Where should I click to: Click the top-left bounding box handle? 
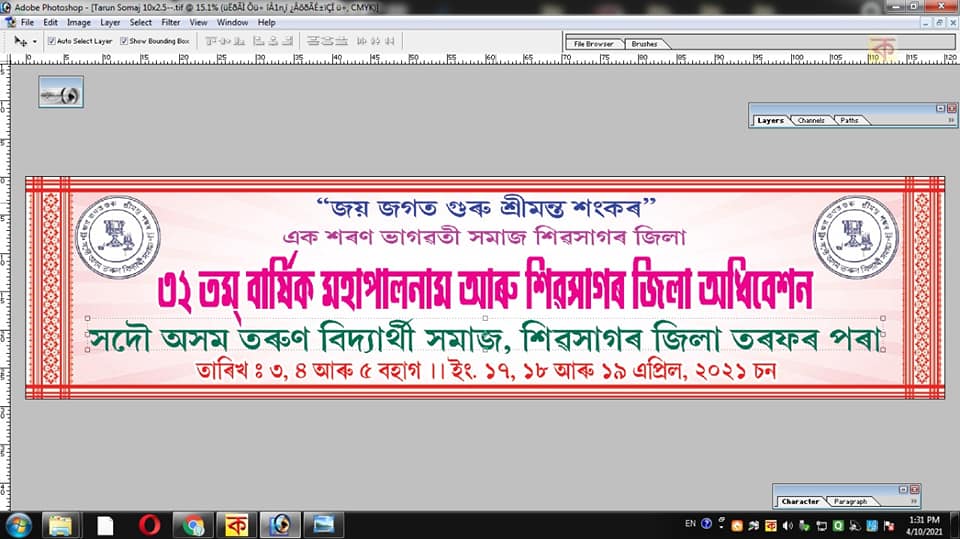click(88, 318)
